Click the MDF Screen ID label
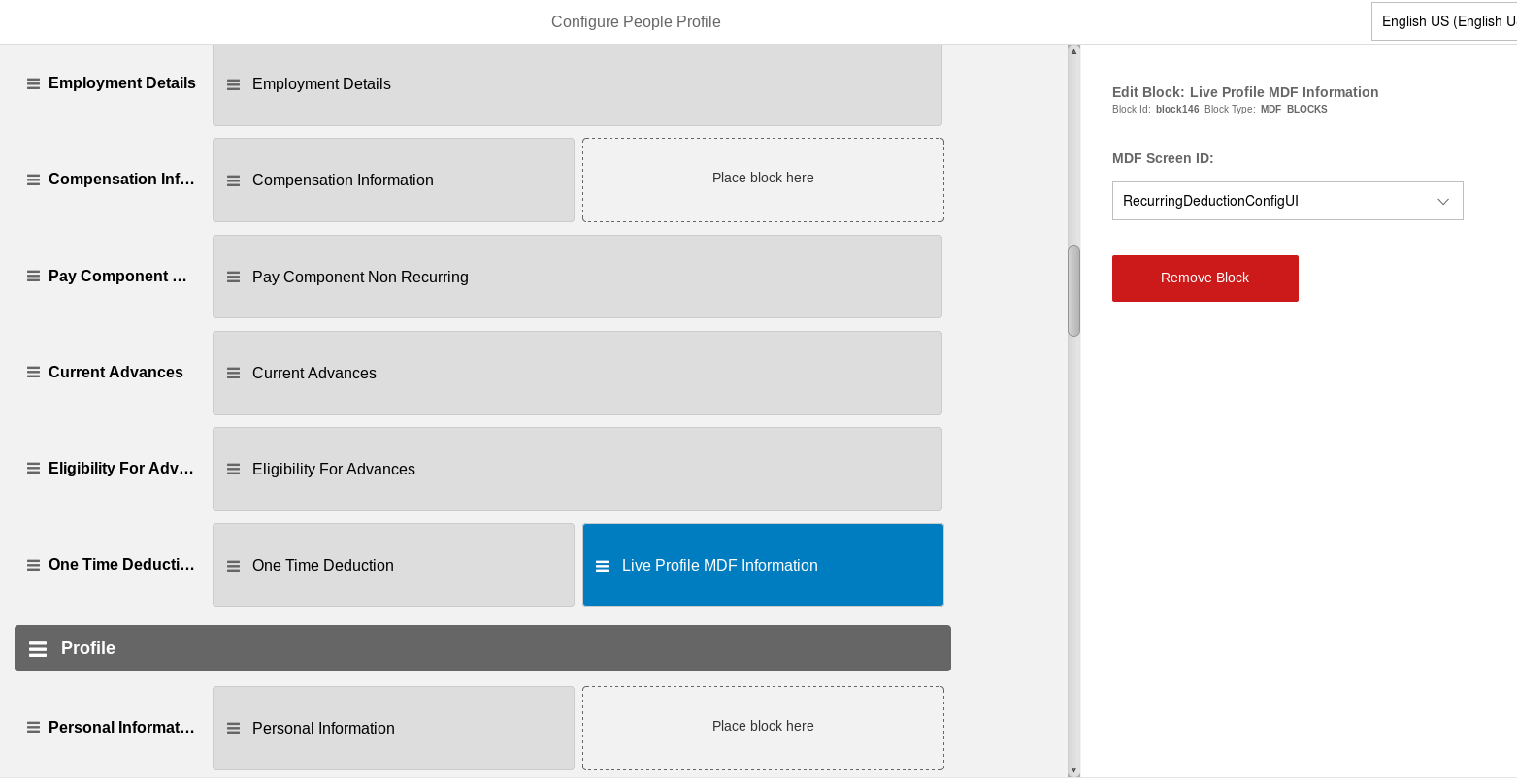The height and width of the screenshot is (784, 1517). 1163,158
